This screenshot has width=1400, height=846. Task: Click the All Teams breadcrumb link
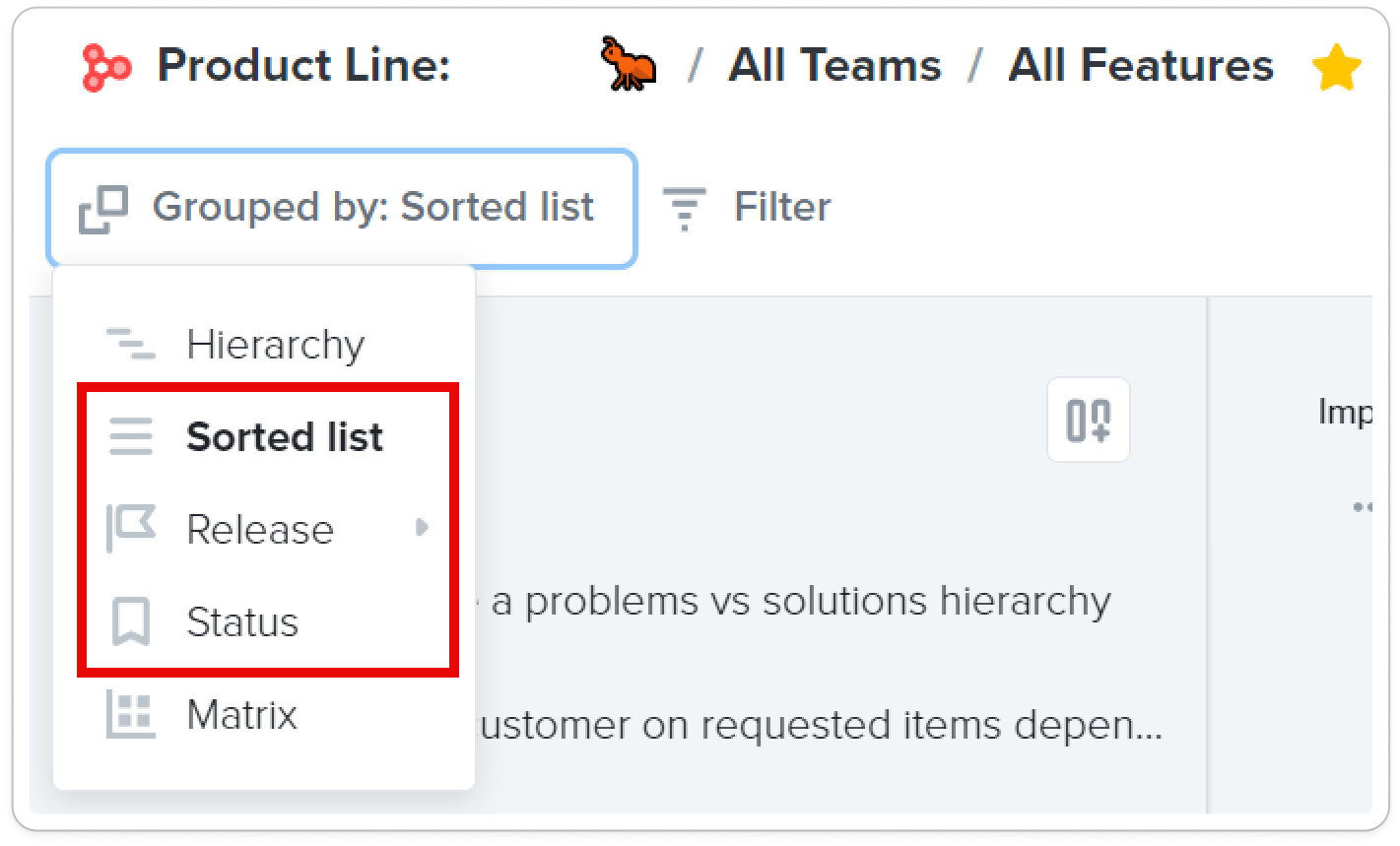pos(833,65)
